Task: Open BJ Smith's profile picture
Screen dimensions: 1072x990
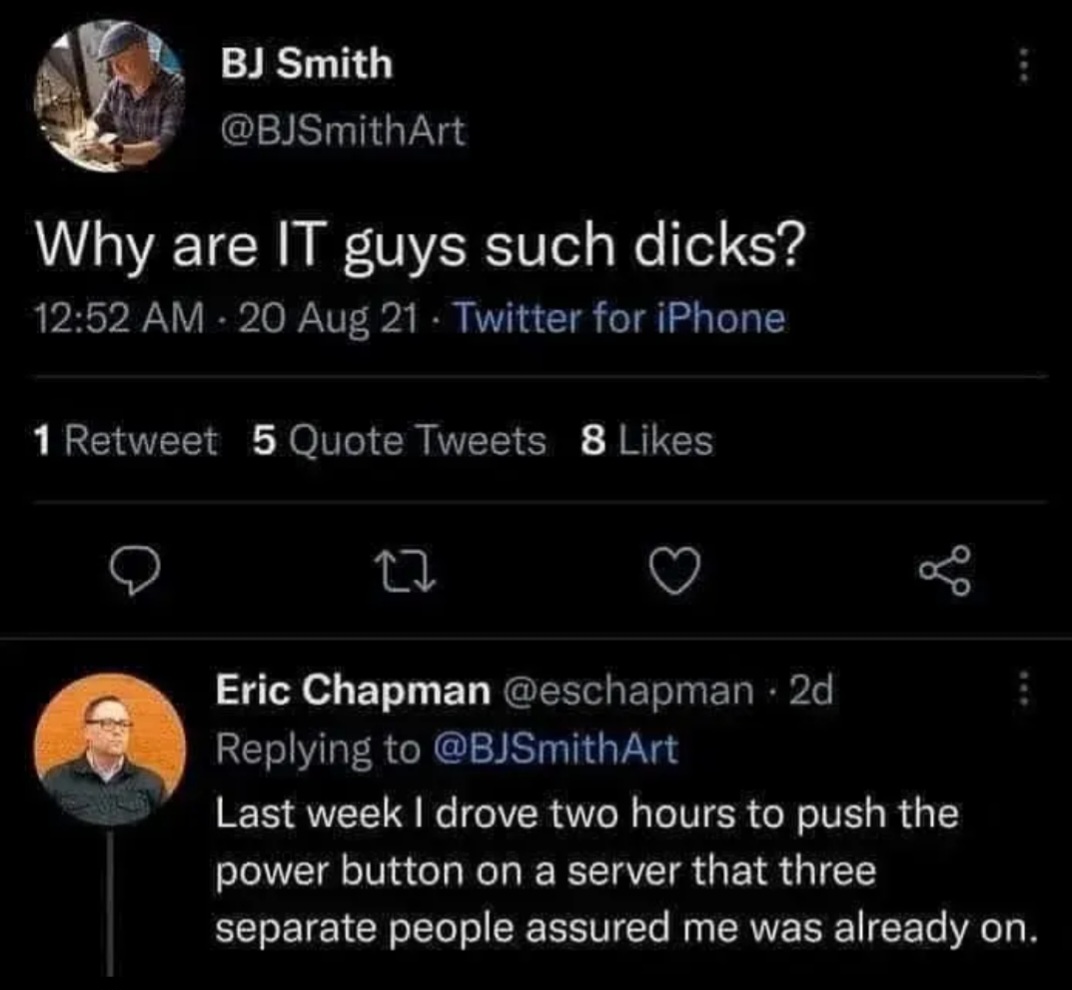Action: point(110,96)
